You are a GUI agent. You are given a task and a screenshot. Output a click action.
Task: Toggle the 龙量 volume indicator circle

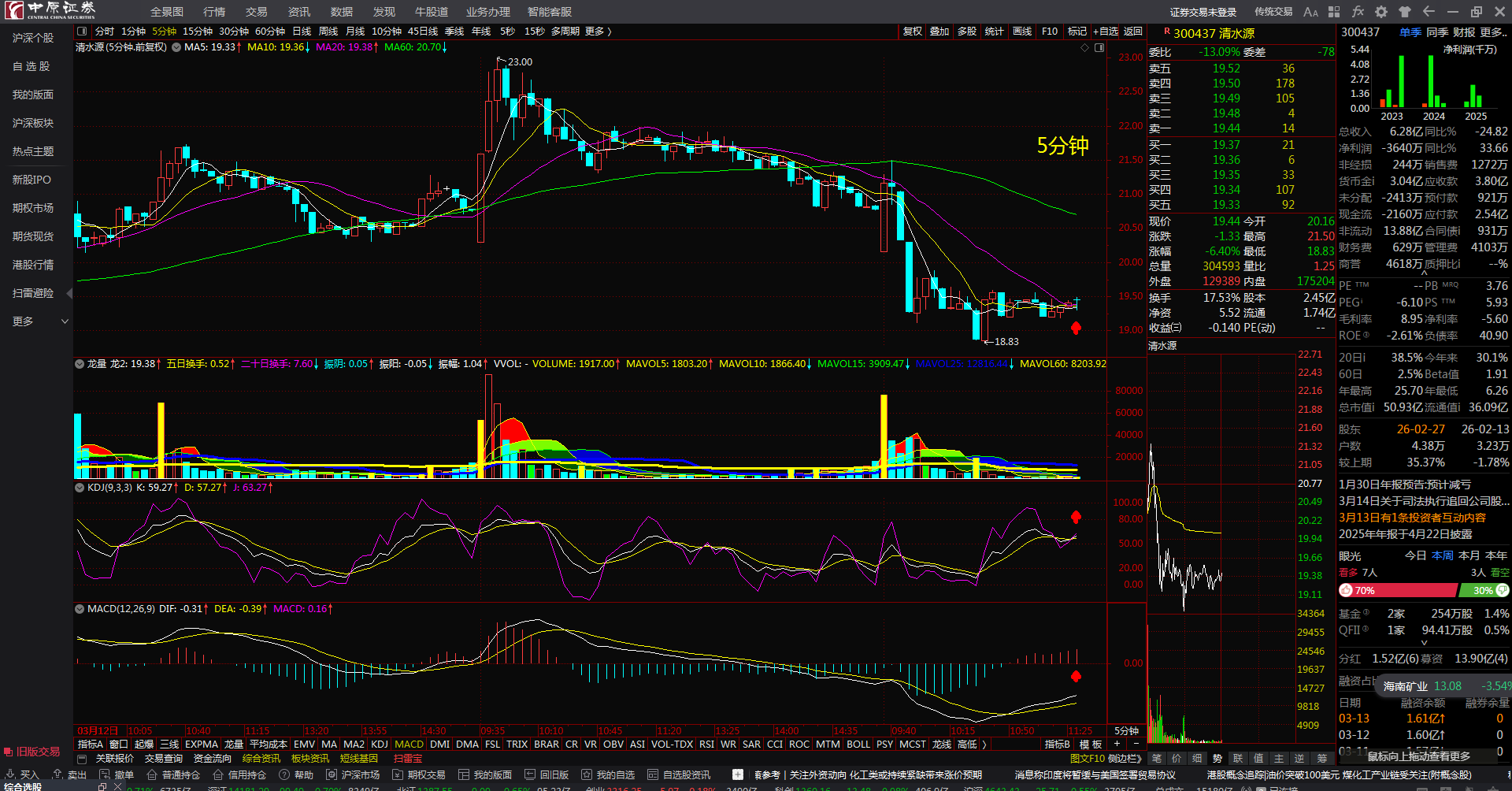[x=80, y=364]
